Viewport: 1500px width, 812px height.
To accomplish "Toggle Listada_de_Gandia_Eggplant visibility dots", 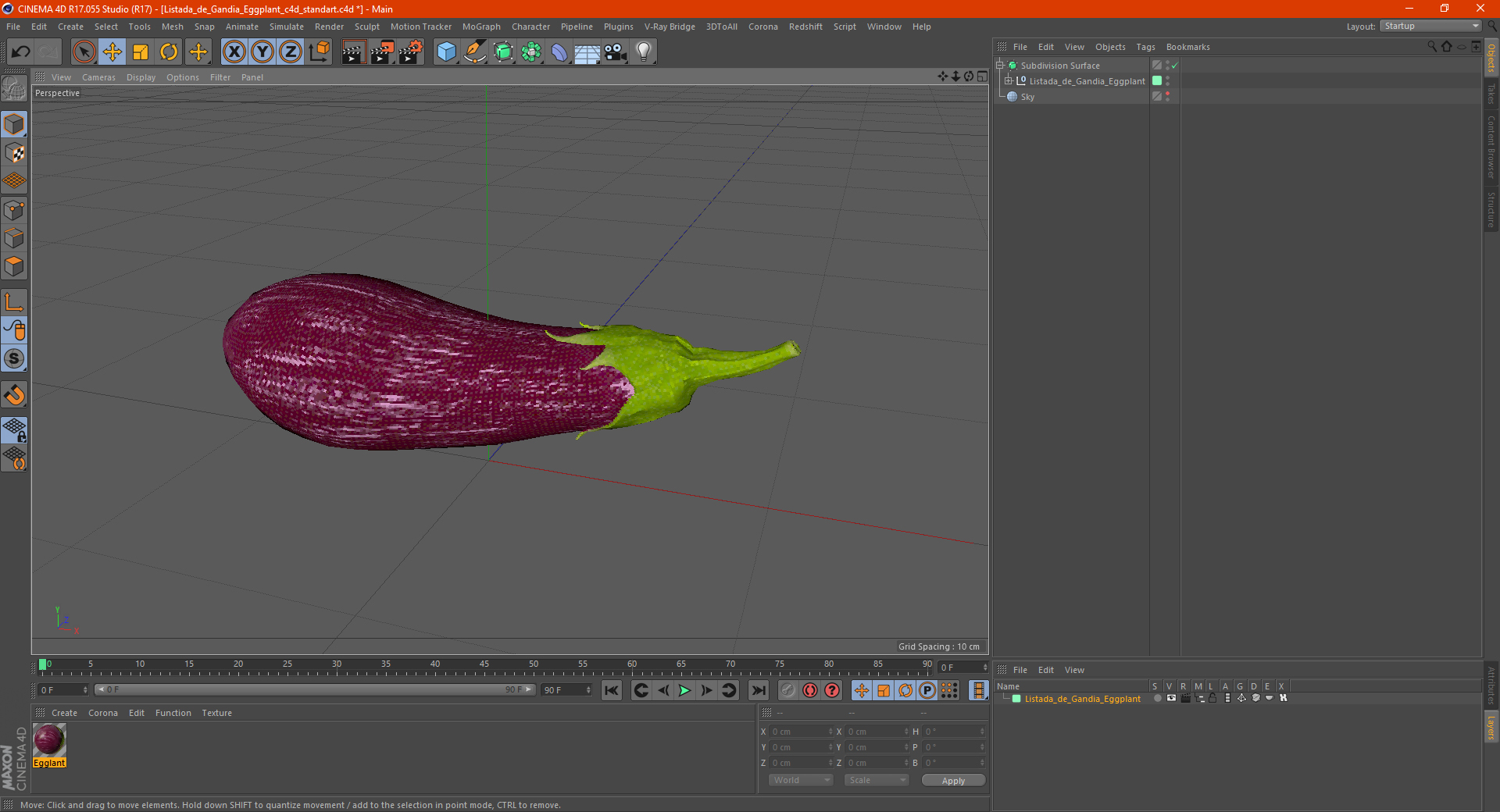I will (x=1167, y=81).
